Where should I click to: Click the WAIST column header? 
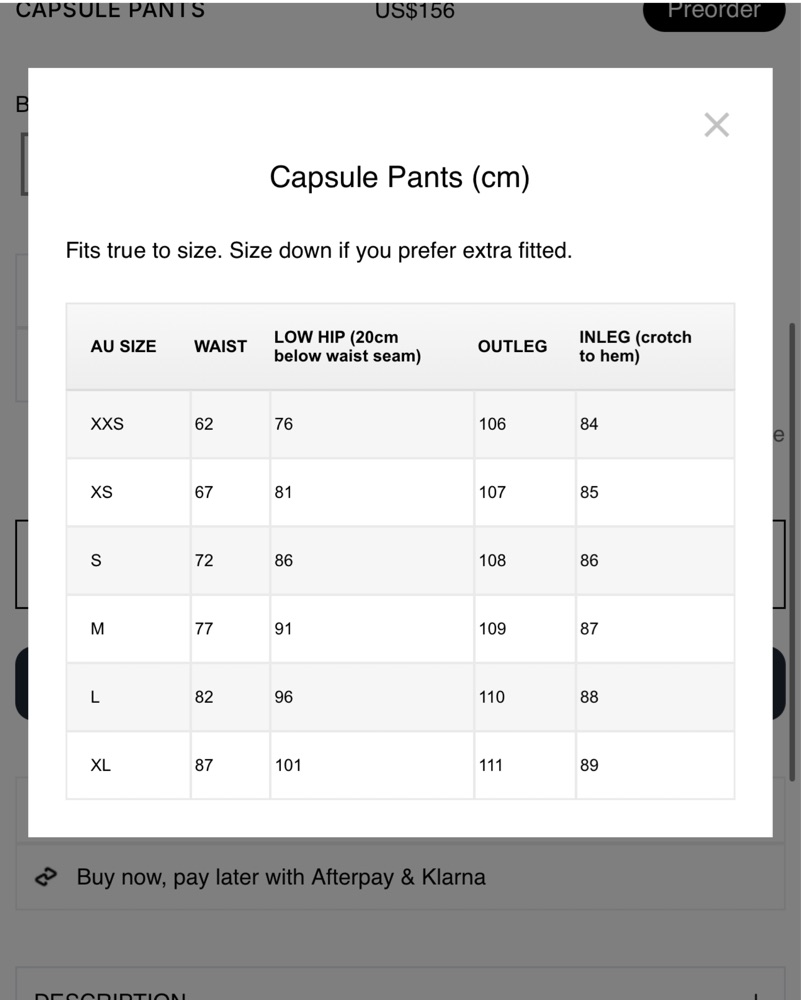(220, 346)
